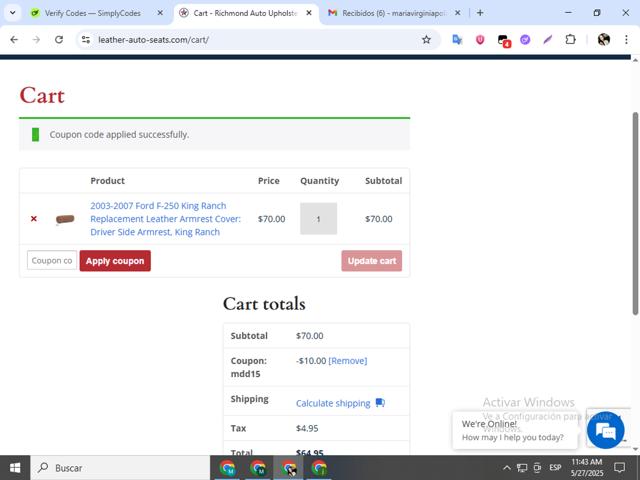Open the clock showing 11:43 AM
The image size is (640, 480).
(587, 468)
